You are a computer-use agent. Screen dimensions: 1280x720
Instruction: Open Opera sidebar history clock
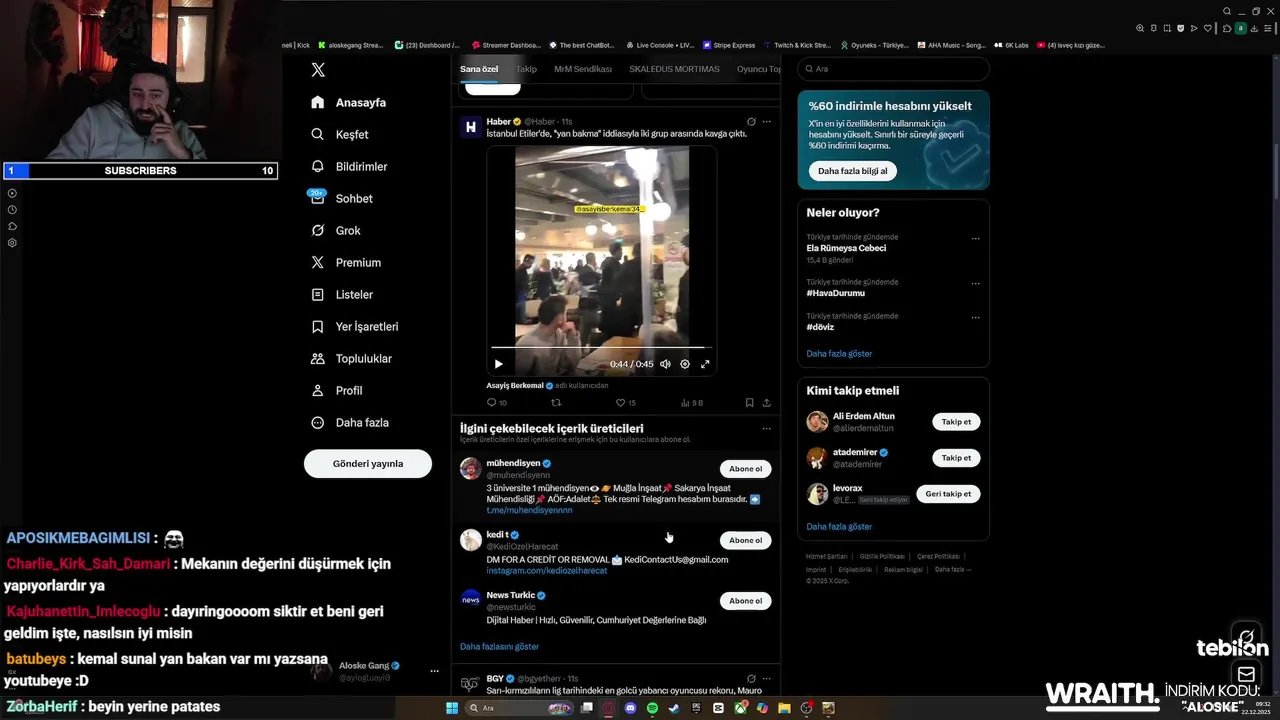point(12,210)
